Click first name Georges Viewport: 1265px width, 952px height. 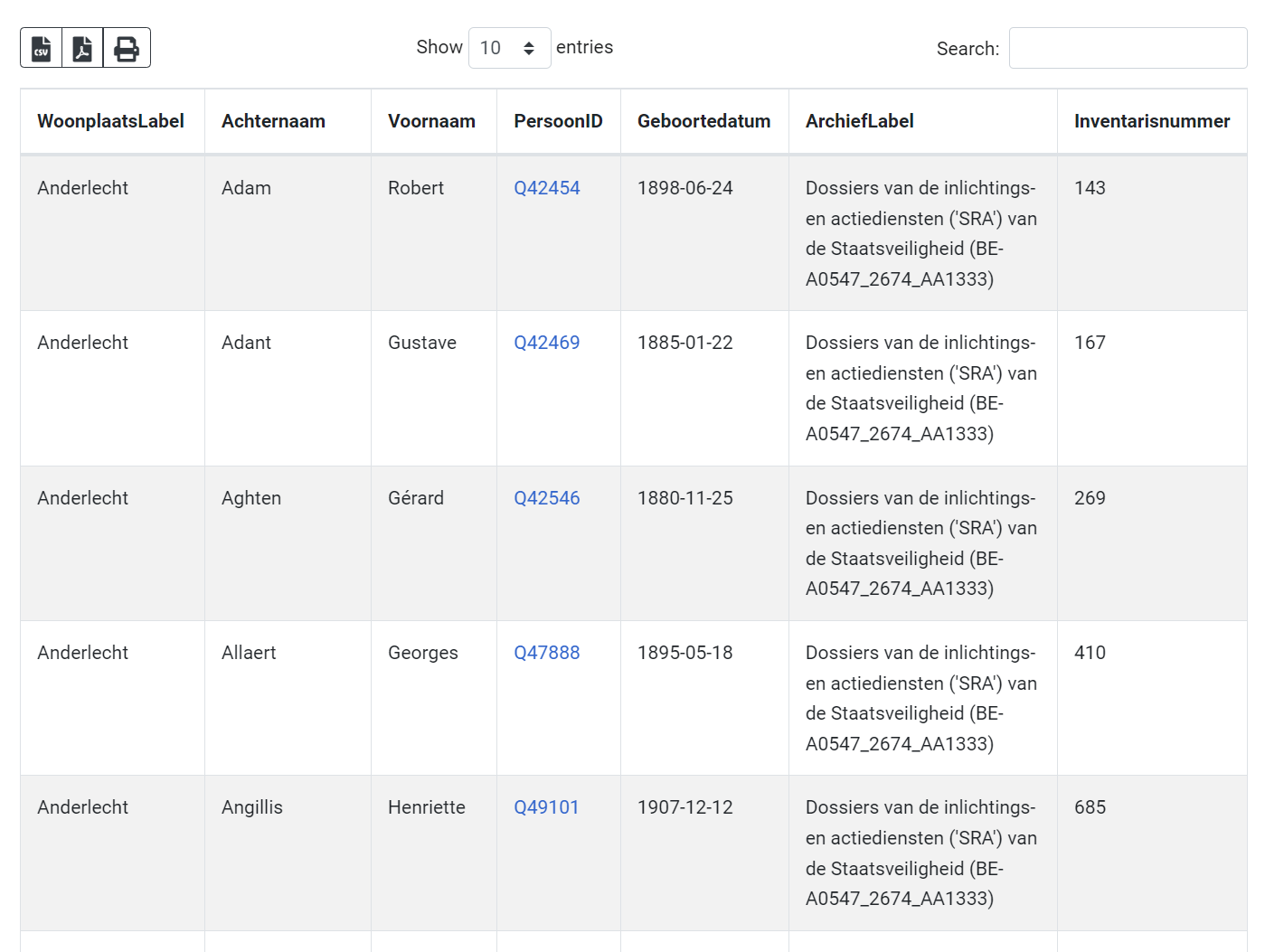click(423, 653)
